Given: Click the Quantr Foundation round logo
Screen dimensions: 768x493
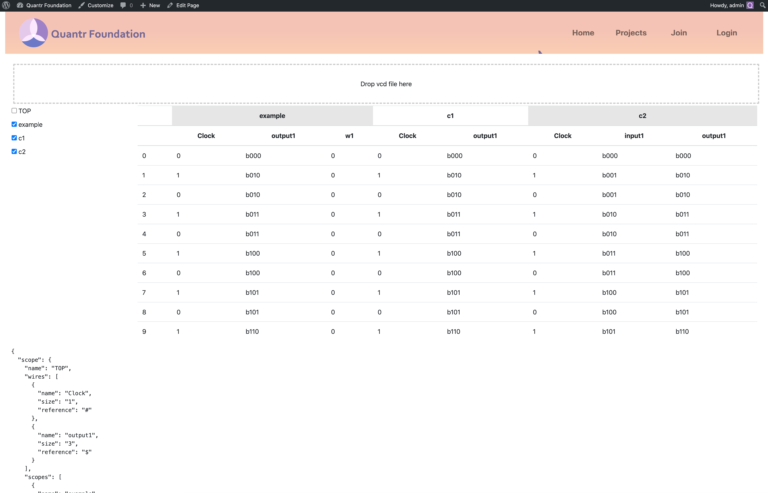Looking at the screenshot, I should pyautogui.click(x=33, y=33).
